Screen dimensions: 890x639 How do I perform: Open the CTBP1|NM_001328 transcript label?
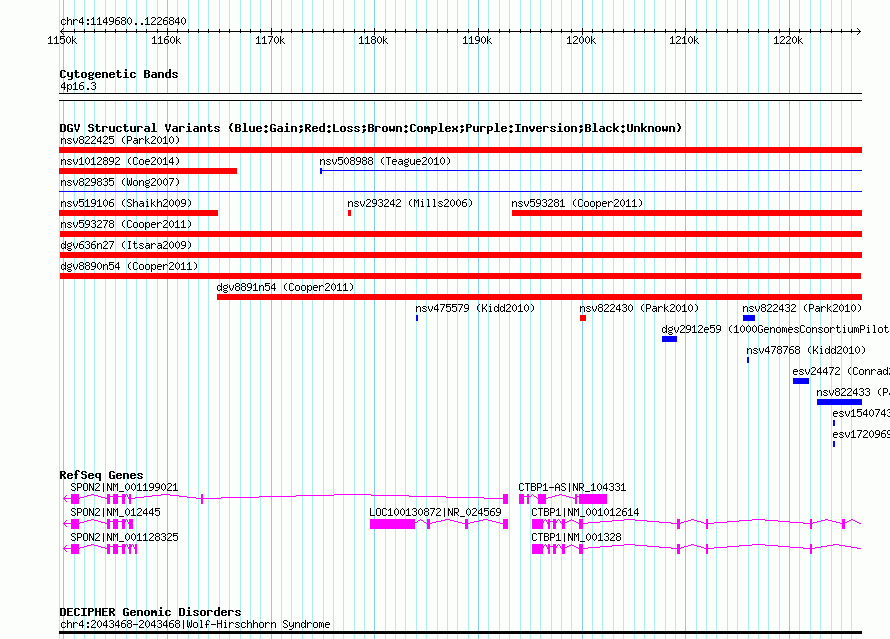tap(576, 537)
